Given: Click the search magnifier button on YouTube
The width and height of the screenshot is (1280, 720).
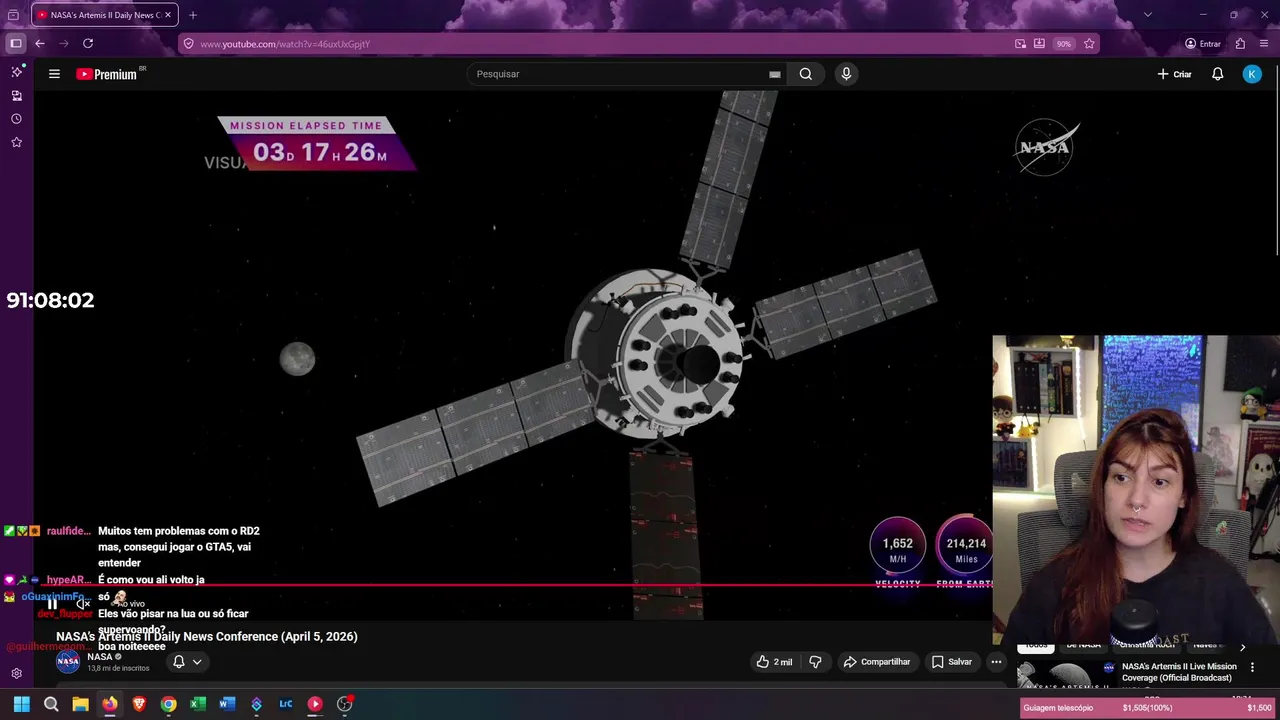Looking at the screenshot, I should [x=806, y=74].
